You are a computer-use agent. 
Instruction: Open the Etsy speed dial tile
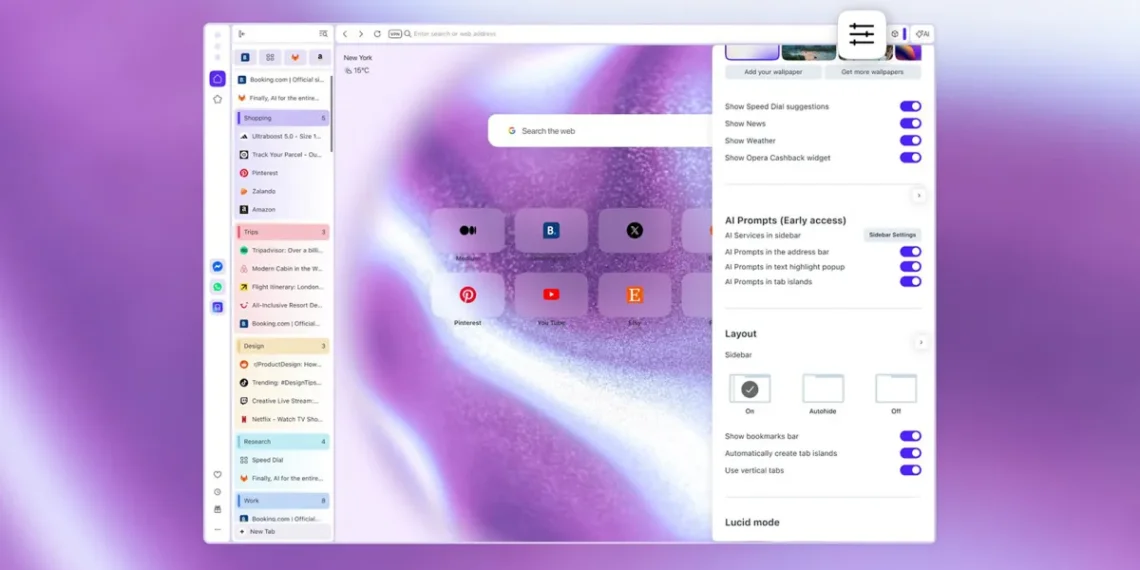tap(635, 294)
